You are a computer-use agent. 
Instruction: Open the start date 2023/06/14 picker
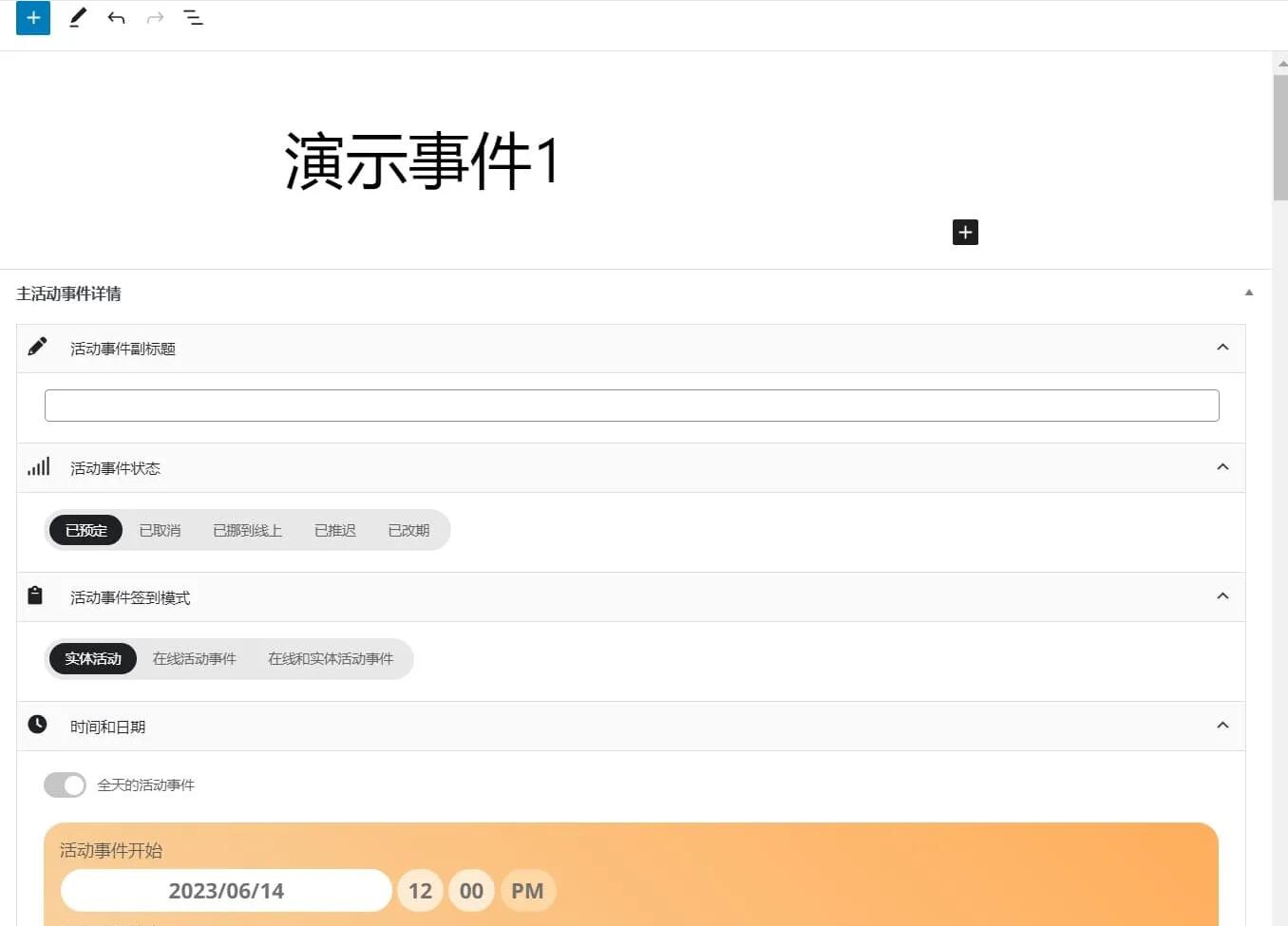pos(226,891)
